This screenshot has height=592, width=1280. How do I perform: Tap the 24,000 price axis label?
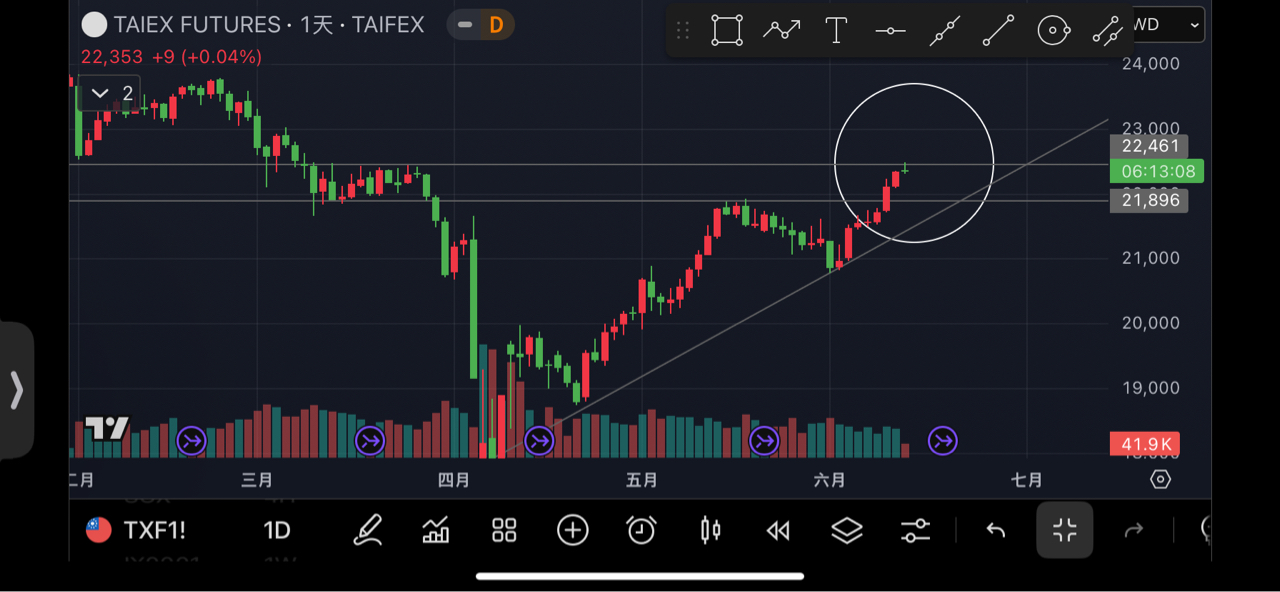pyautogui.click(x=1151, y=64)
